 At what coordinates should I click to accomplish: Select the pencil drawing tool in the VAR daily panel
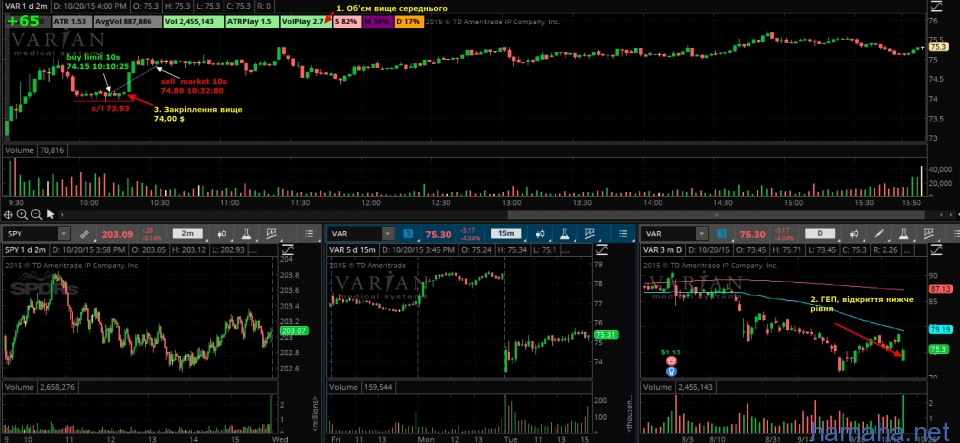point(879,234)
